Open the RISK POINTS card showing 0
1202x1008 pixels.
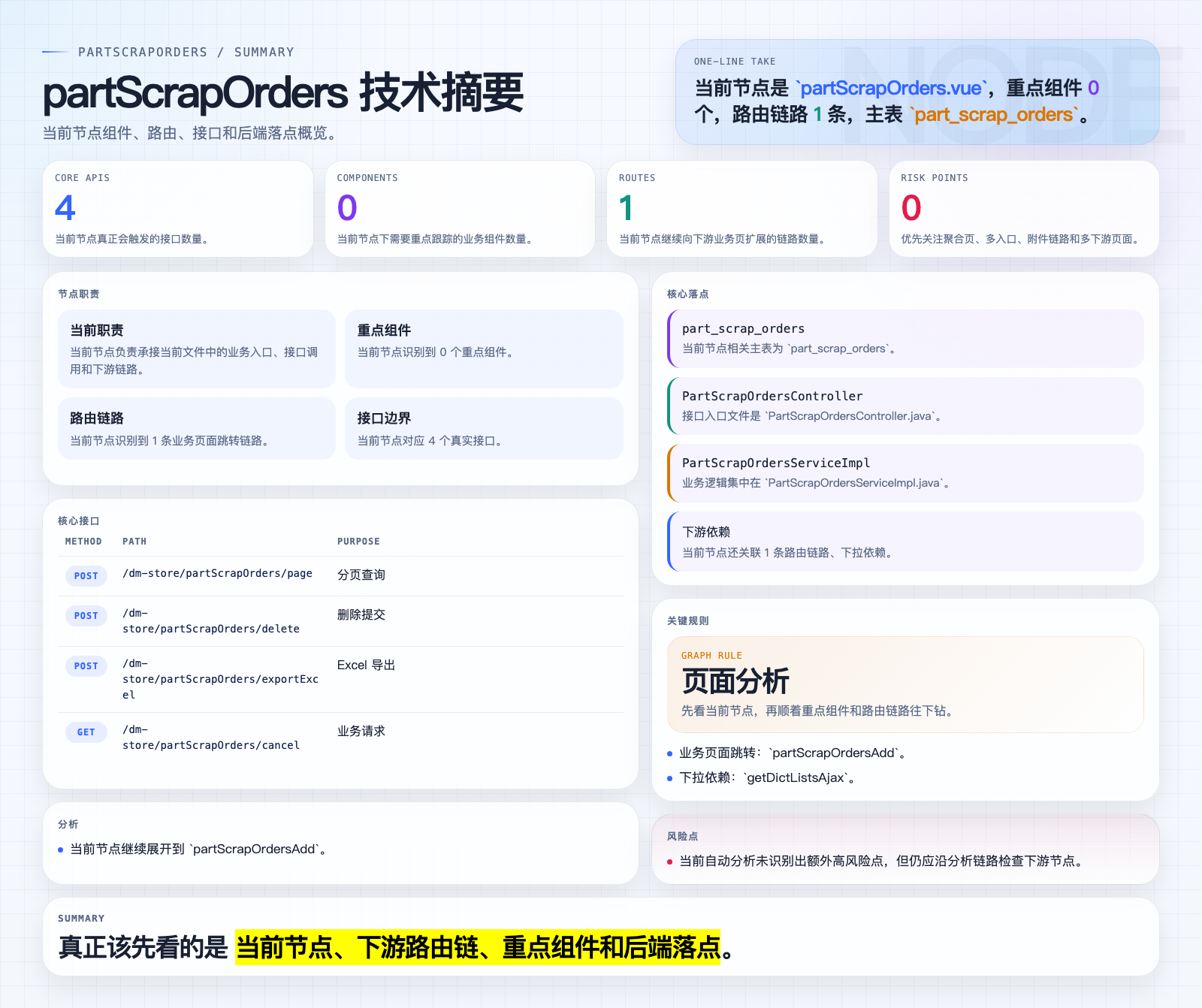[x=1024, y=209]
